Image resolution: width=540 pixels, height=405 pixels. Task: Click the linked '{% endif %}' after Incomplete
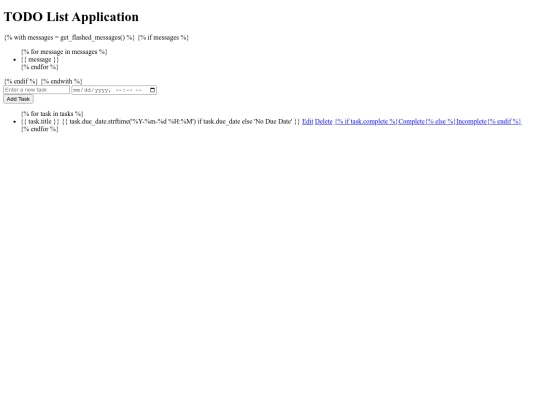pyautogui.click(x=504, y=122)
